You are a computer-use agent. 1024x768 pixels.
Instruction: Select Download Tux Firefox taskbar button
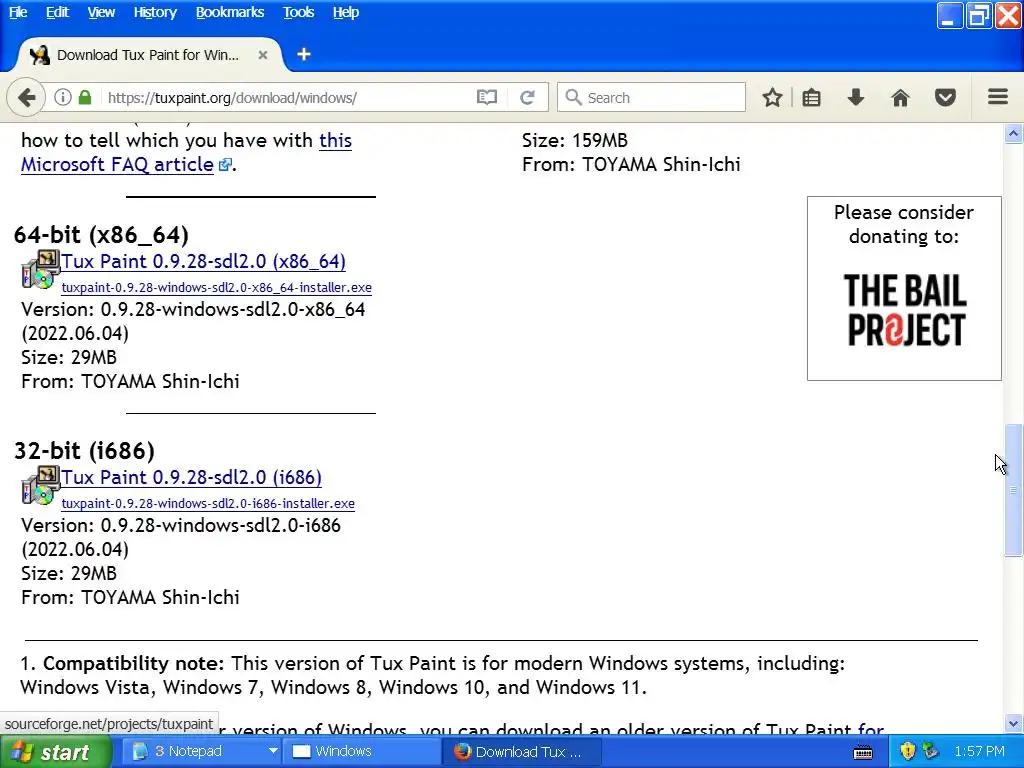pyautogui.click(x=520, y=752)
